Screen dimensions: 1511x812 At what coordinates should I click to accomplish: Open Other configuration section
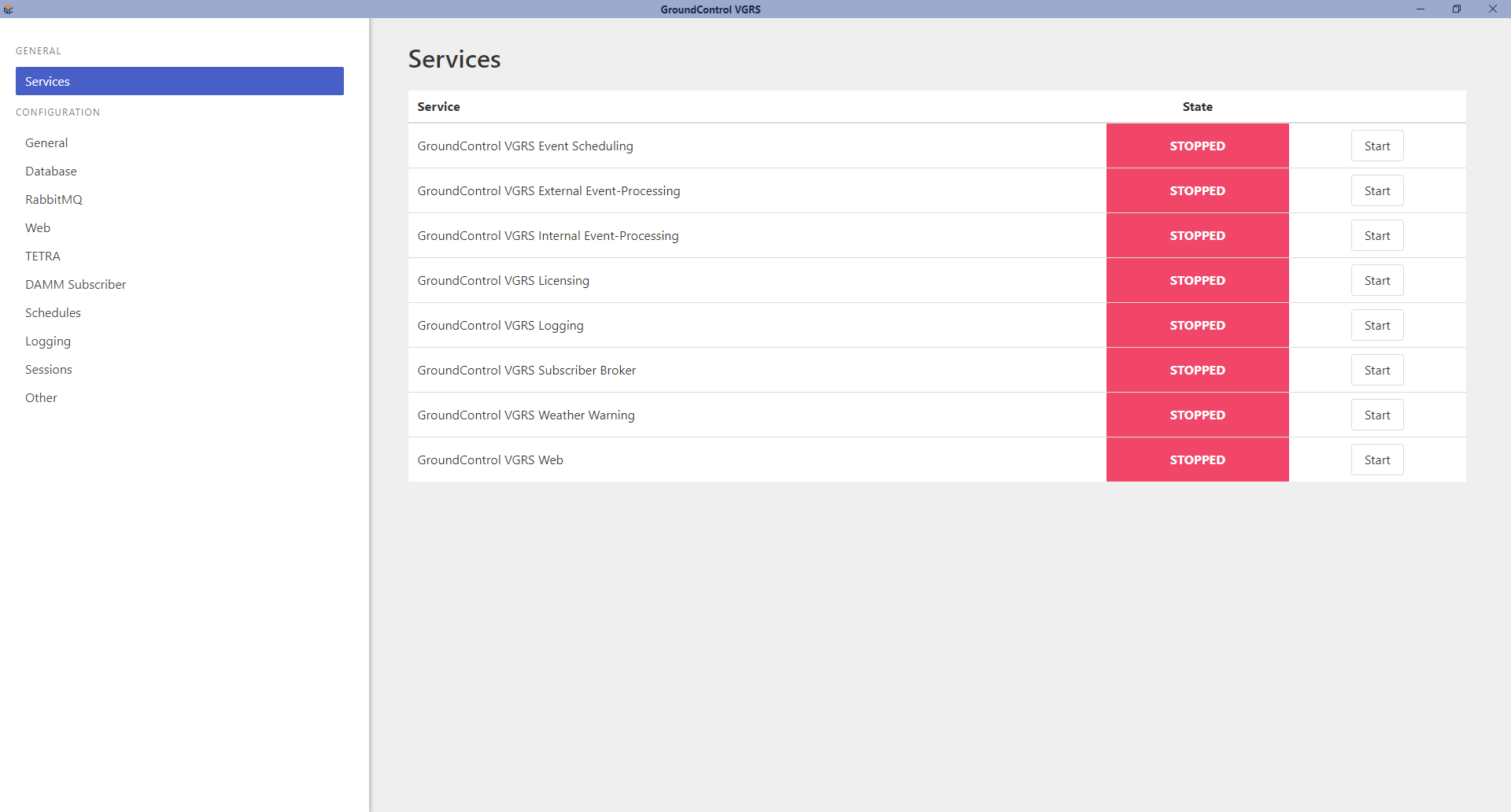pyautogui.click(x=41, y=397)
